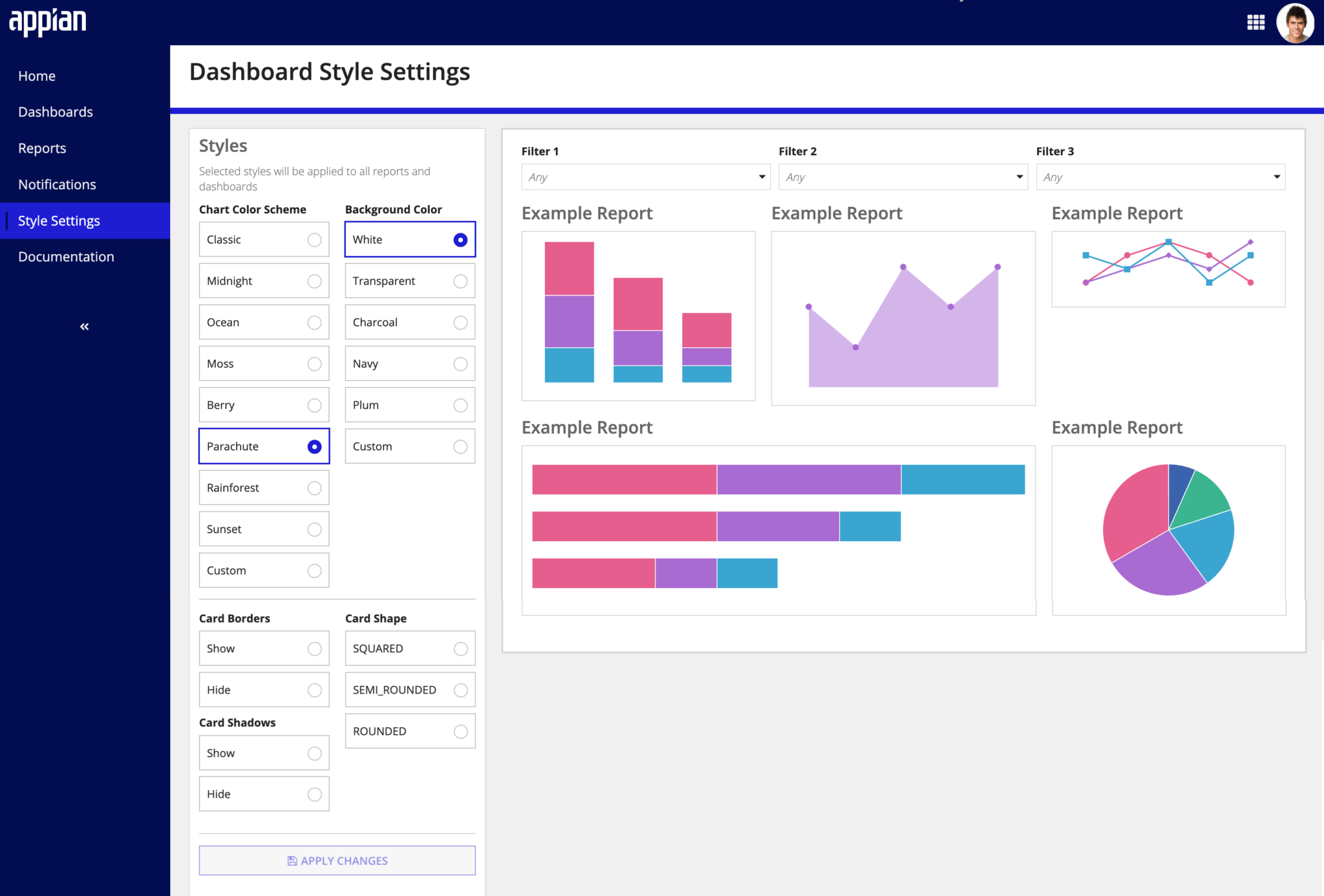Click the APPLY CHANGES button
Screen dimensions: 1324x896
(x=337, y=860)
